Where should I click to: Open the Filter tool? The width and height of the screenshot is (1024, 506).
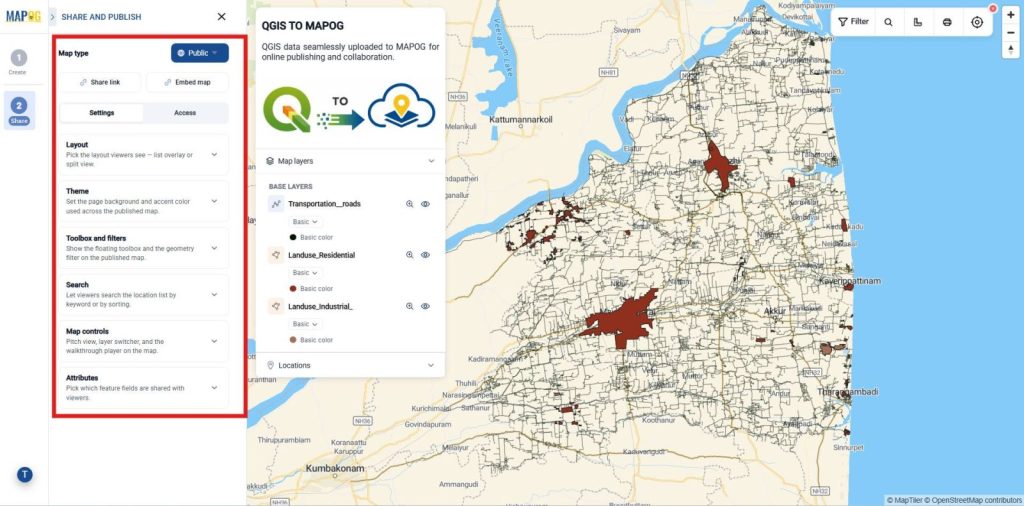pos(854,22)
